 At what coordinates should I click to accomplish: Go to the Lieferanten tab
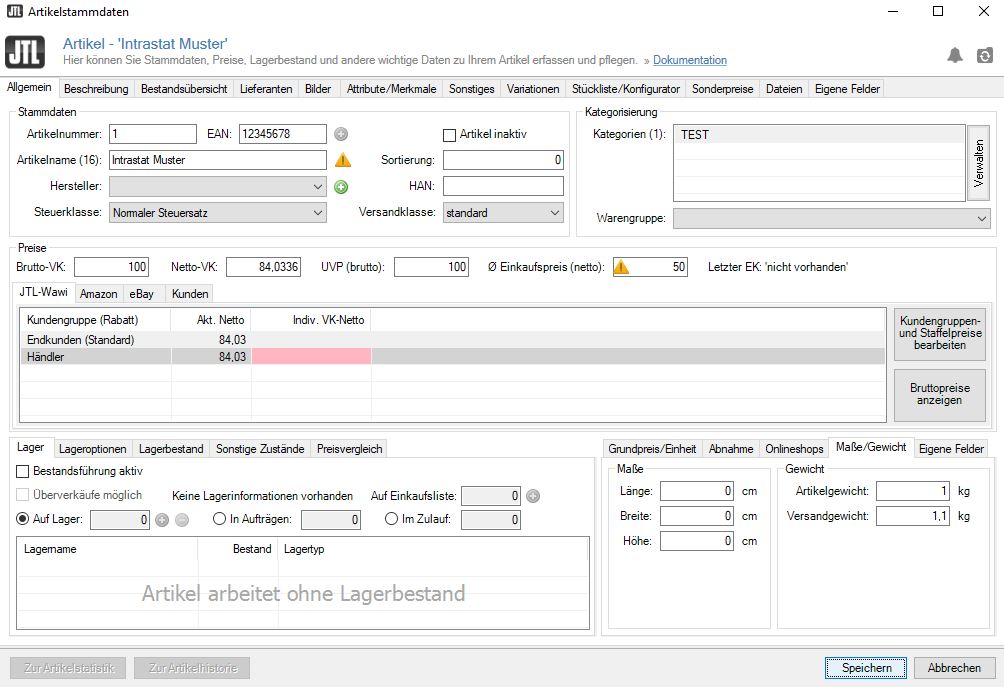pos(266,89)
